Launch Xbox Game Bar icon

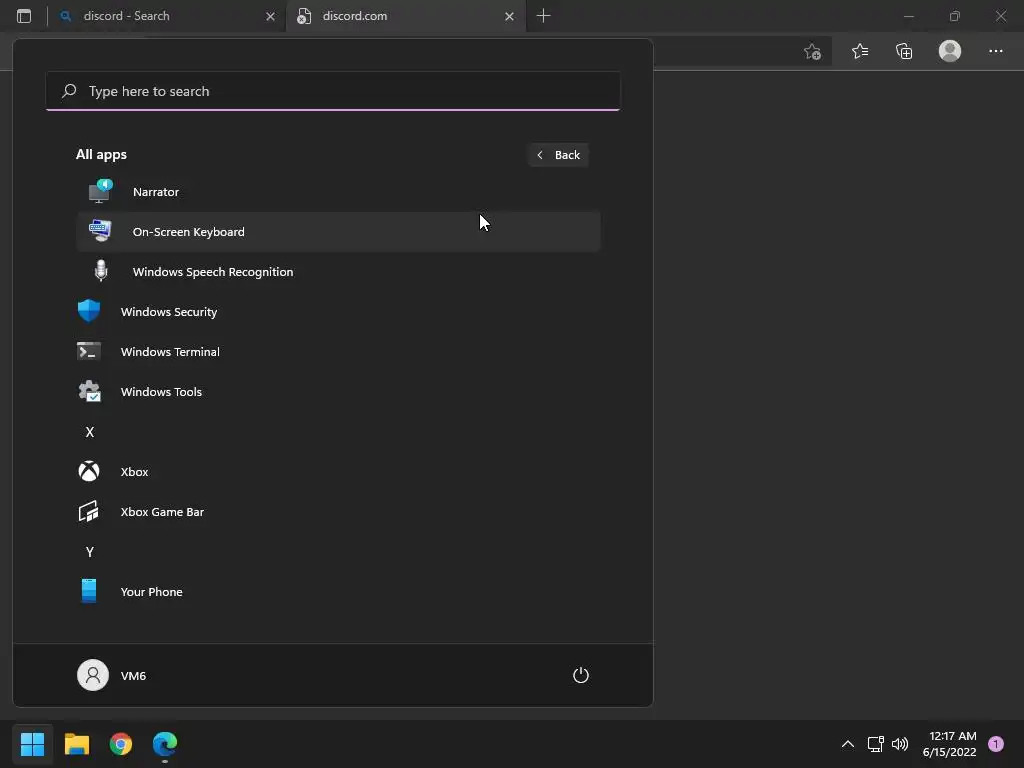[89, 511]
